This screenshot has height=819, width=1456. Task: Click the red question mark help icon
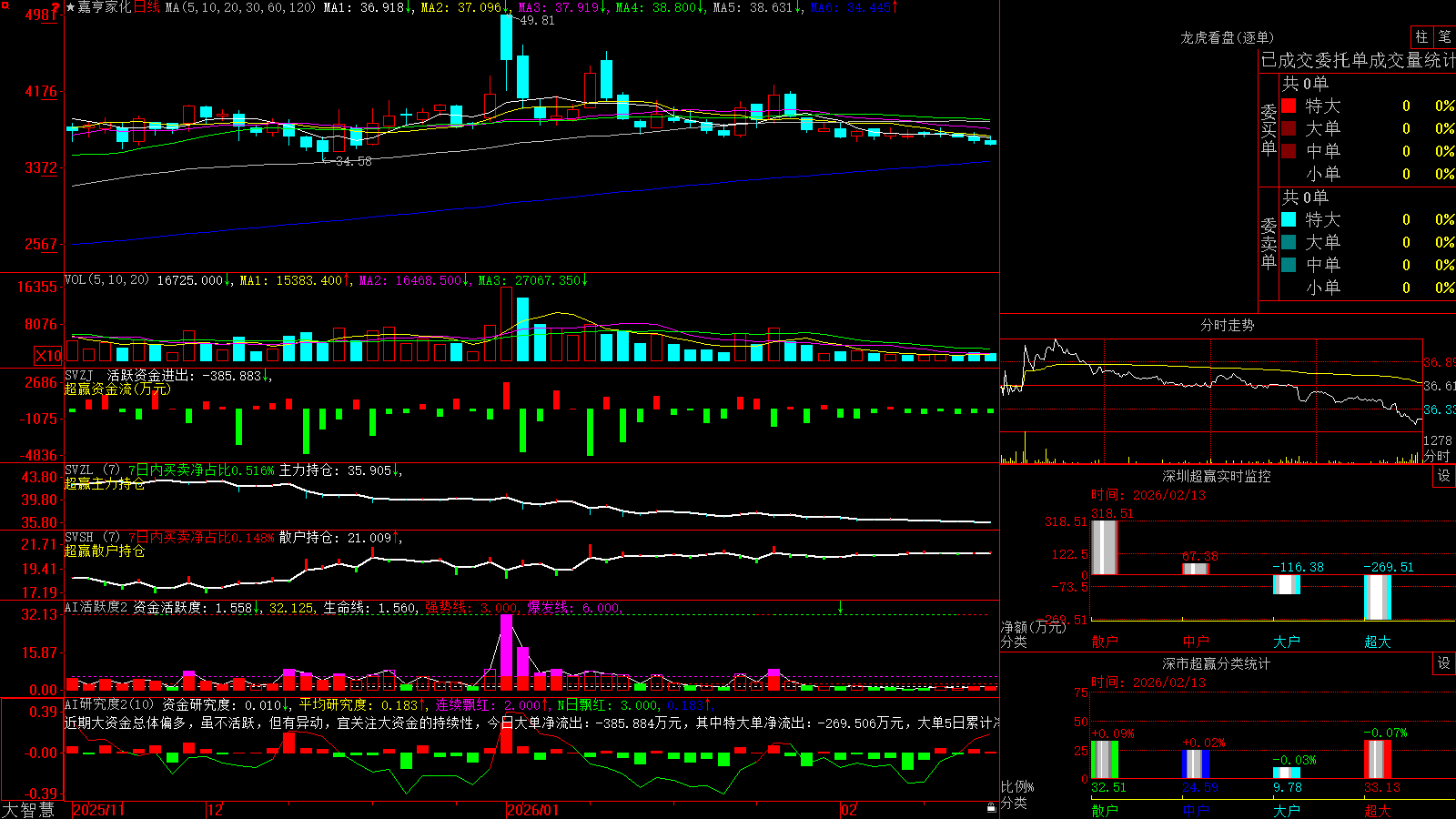tap(56, 8)
